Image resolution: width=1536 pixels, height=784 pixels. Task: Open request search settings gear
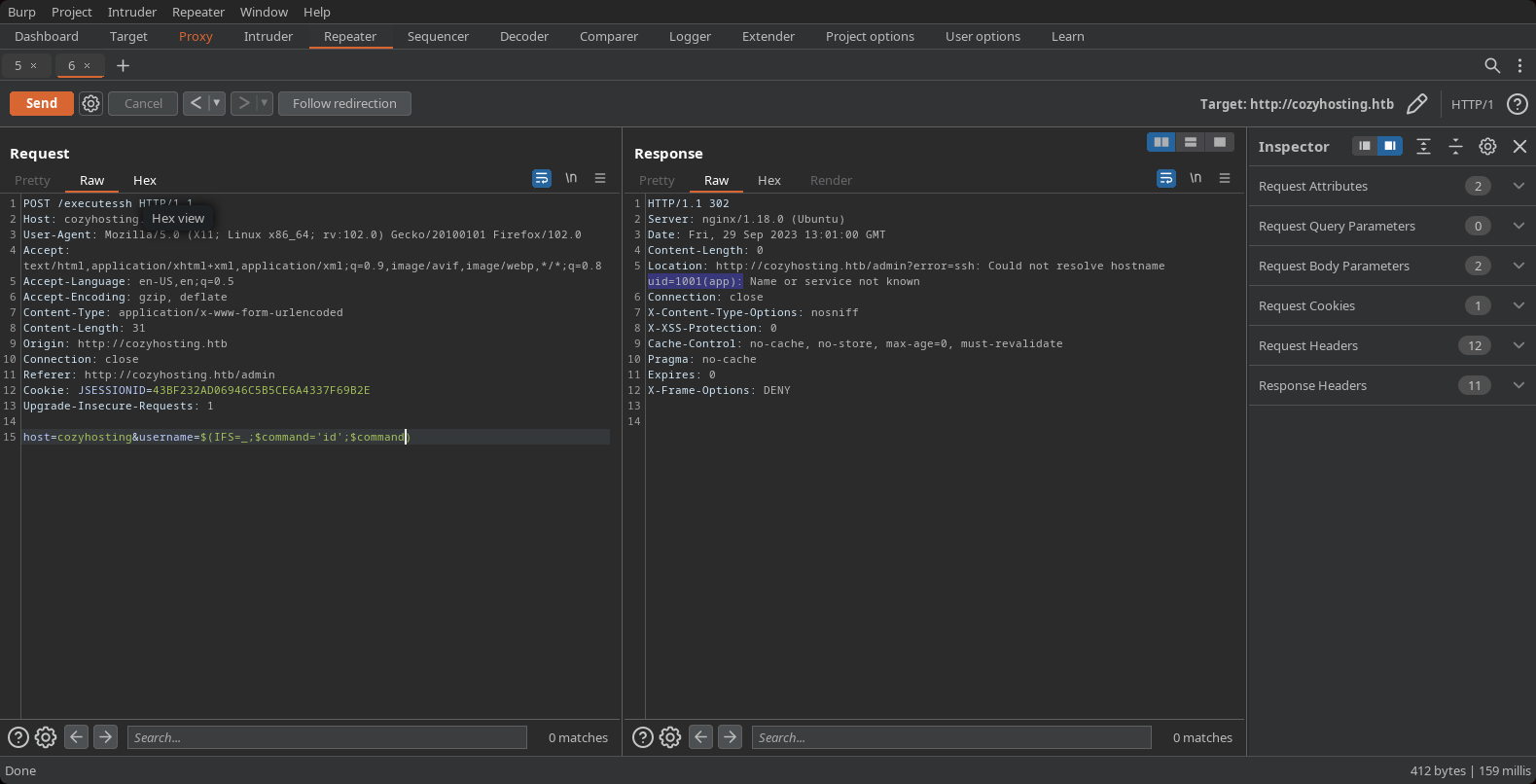click(x=46, y=737)
